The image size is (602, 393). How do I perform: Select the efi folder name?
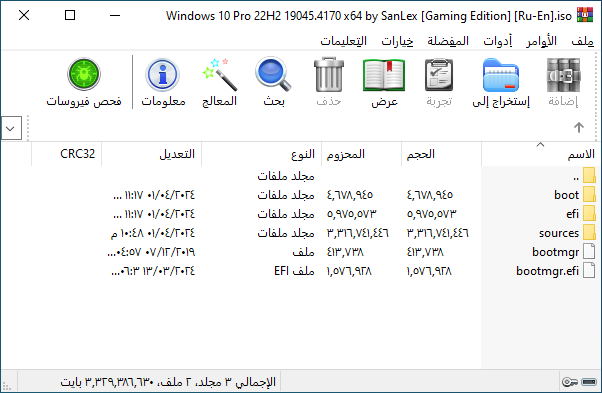click(x=572, y=214)
